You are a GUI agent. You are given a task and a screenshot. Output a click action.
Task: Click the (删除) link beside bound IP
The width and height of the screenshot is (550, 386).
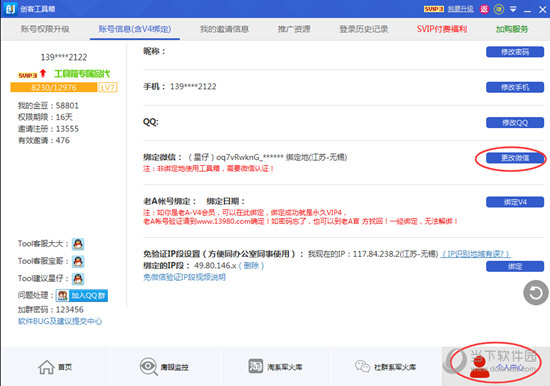coord(251,266)
